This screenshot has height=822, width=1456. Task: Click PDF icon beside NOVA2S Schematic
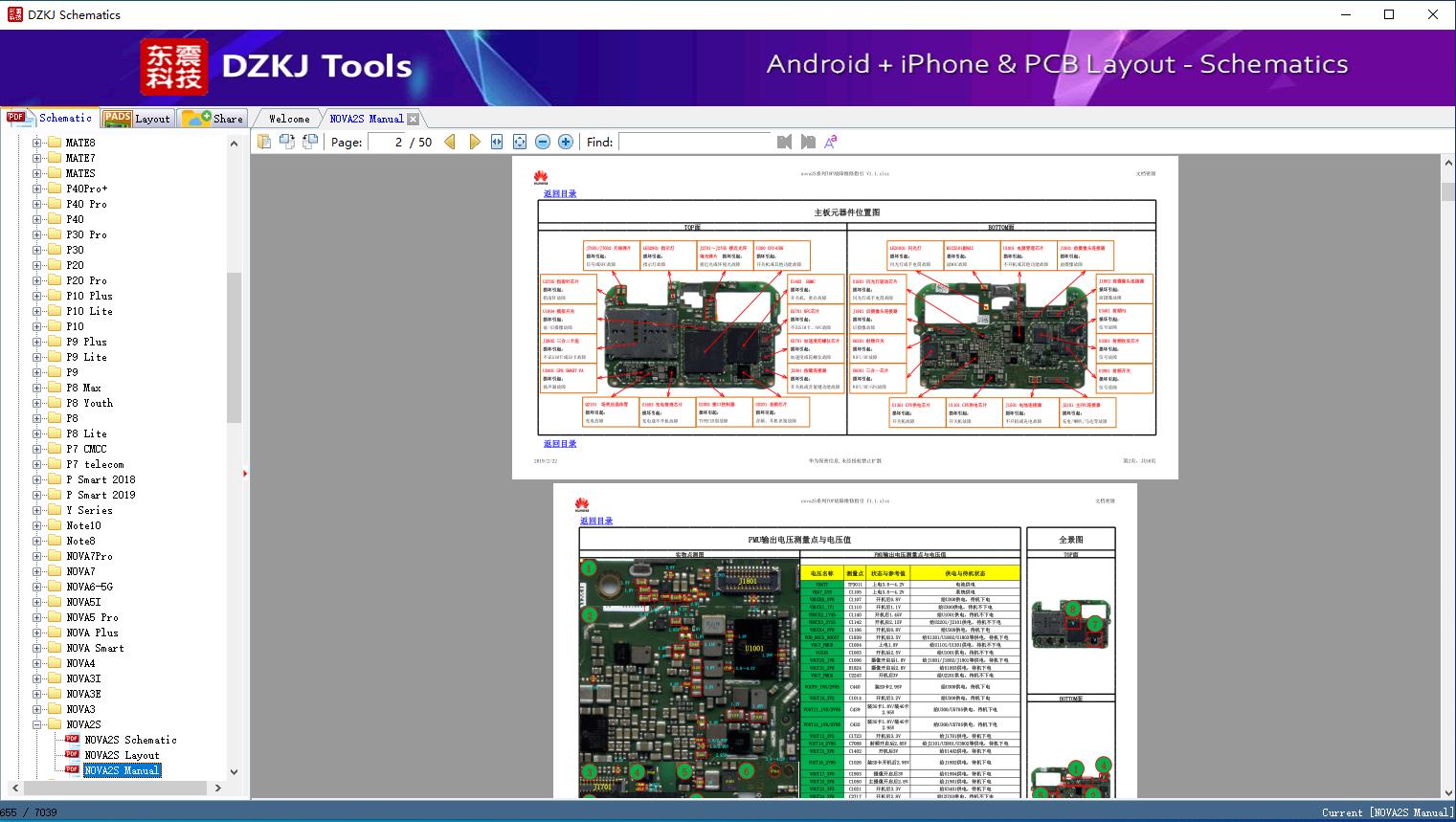[x=72, y=740]
